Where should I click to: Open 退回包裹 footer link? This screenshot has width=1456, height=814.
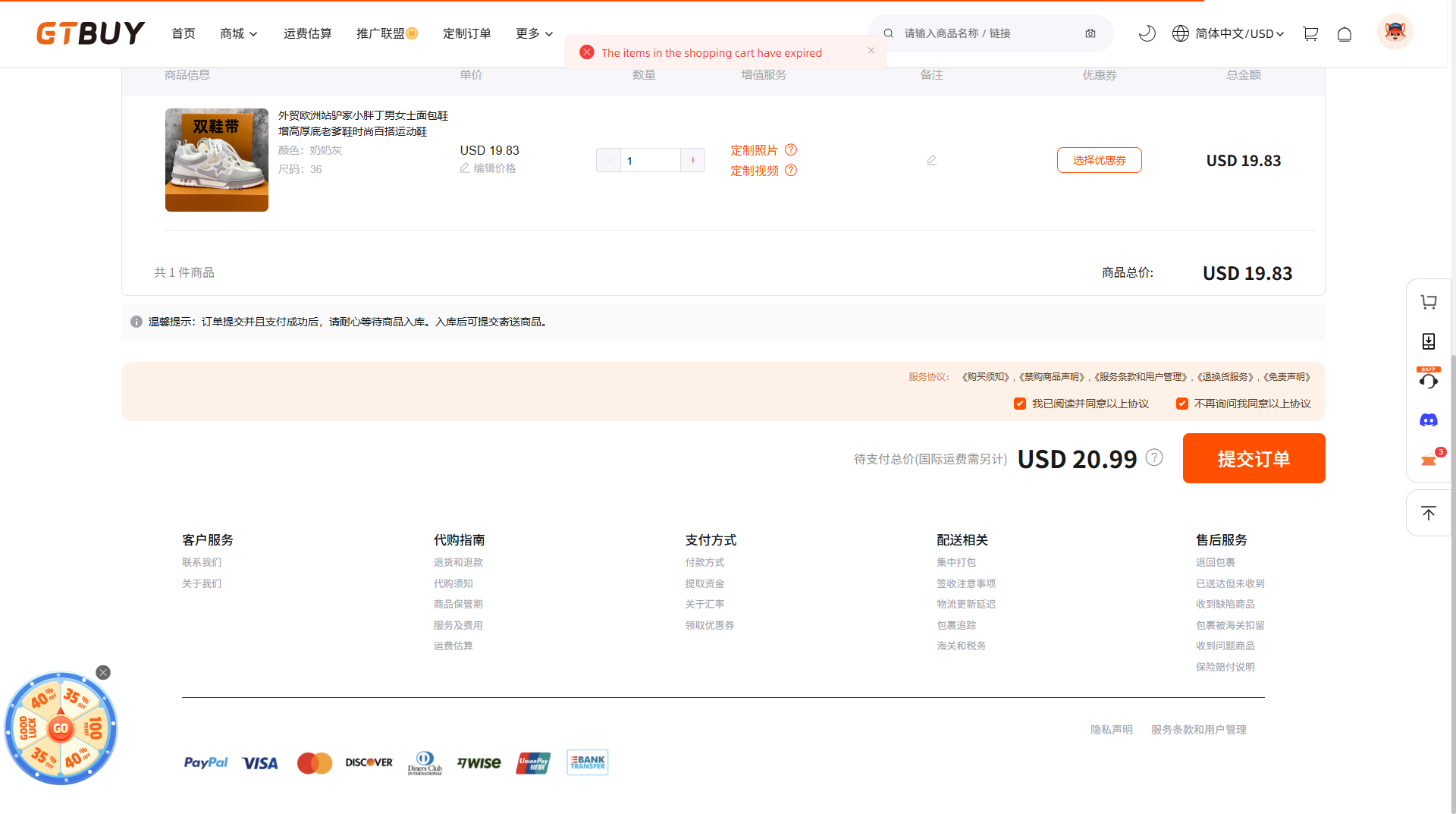pos(1216,562)
